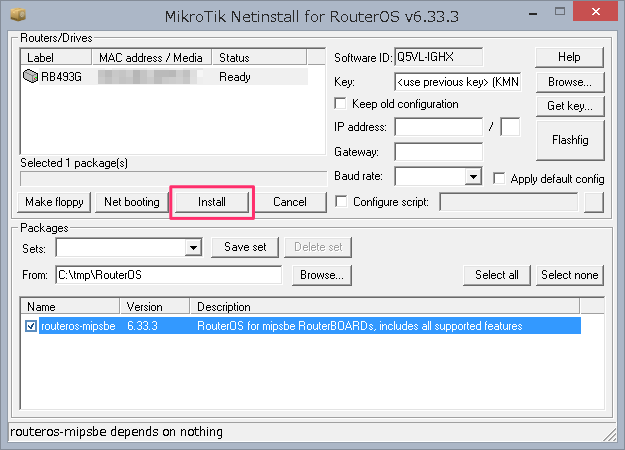This screenshot has height=450, width=625.
Task: Click Select none button
Action: pyautogui.click(x=570, y=275)
